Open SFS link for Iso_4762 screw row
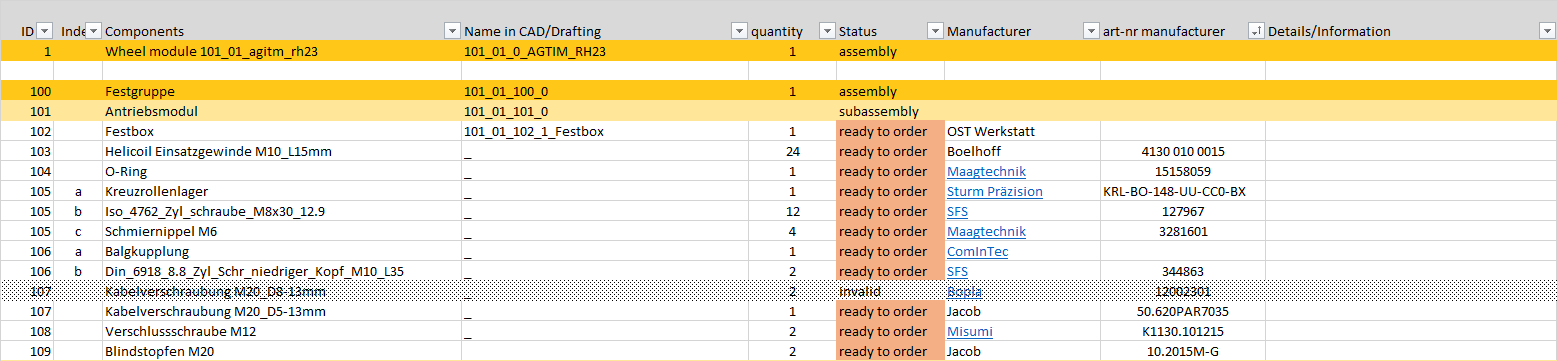This screenshot has height=361, width=1557. 957,211
